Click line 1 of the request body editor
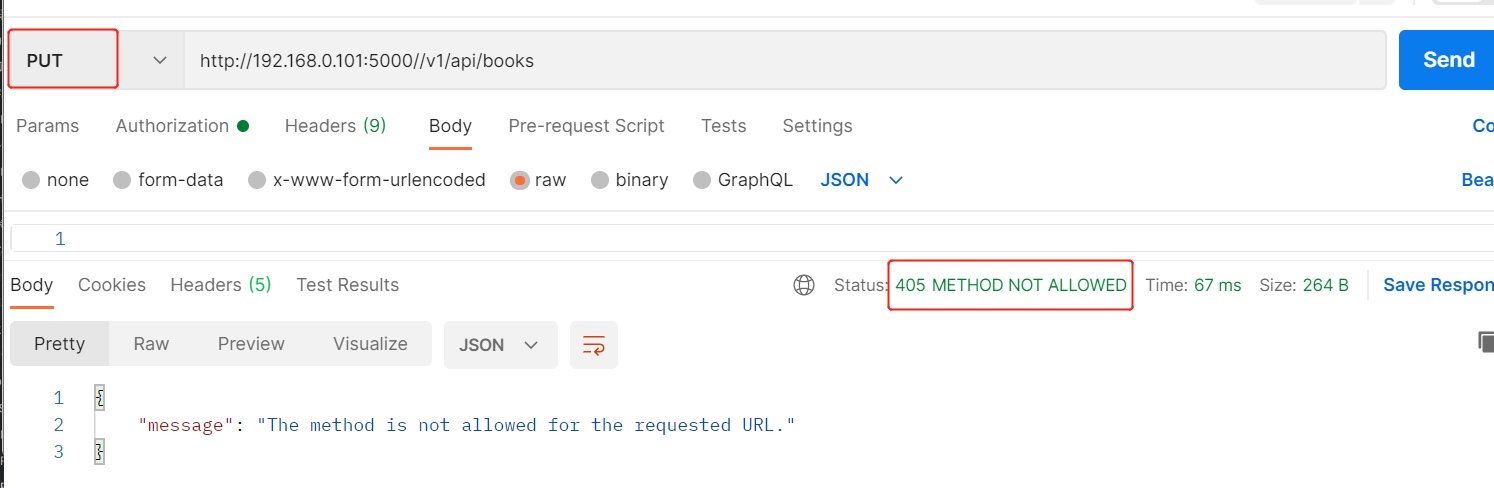 [x=700, y=239]
